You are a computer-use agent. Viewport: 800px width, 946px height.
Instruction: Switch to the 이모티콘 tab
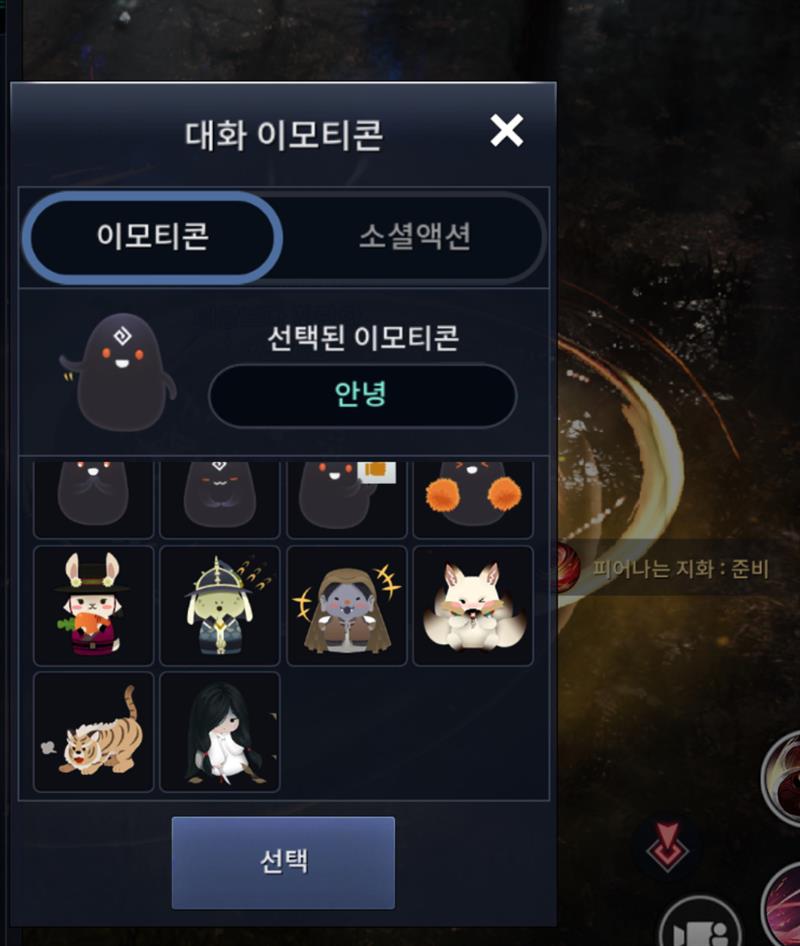pos(153,236)
